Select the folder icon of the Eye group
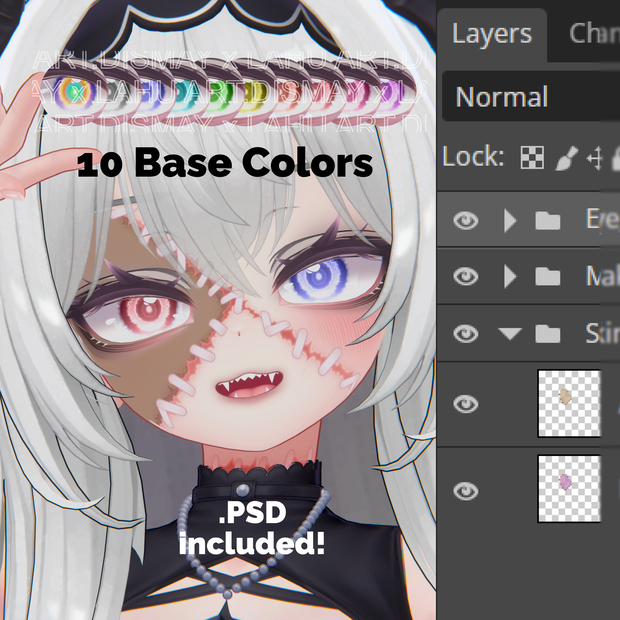Viewport: 620px width, 620px height. click(548, 220)
